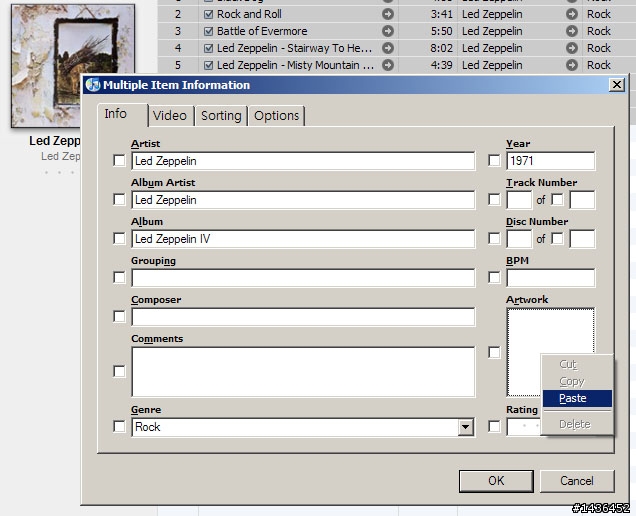
Task: Click the total discs input box
Action: 582,239
